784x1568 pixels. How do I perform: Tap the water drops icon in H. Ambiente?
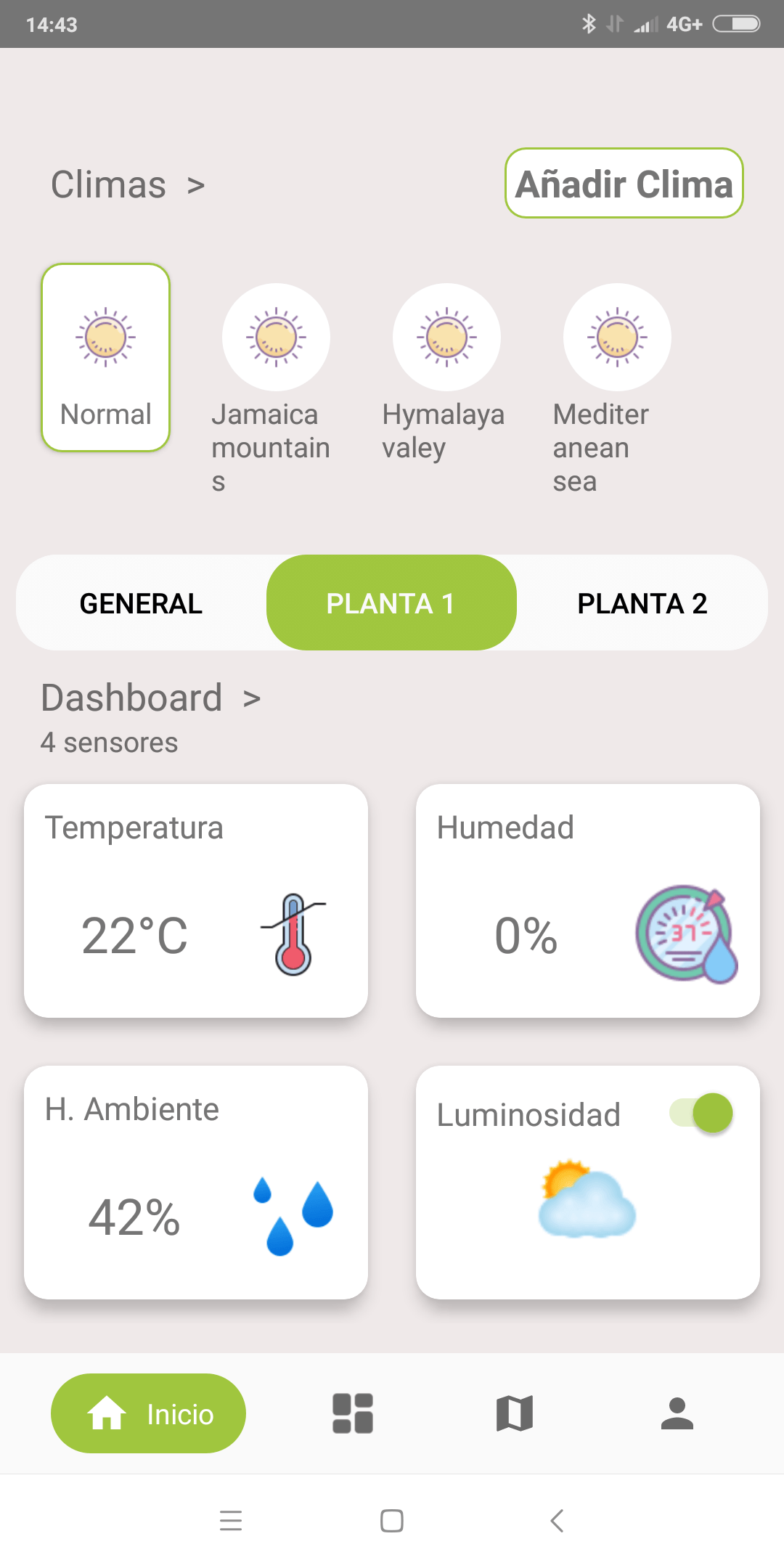(293, 1217)
